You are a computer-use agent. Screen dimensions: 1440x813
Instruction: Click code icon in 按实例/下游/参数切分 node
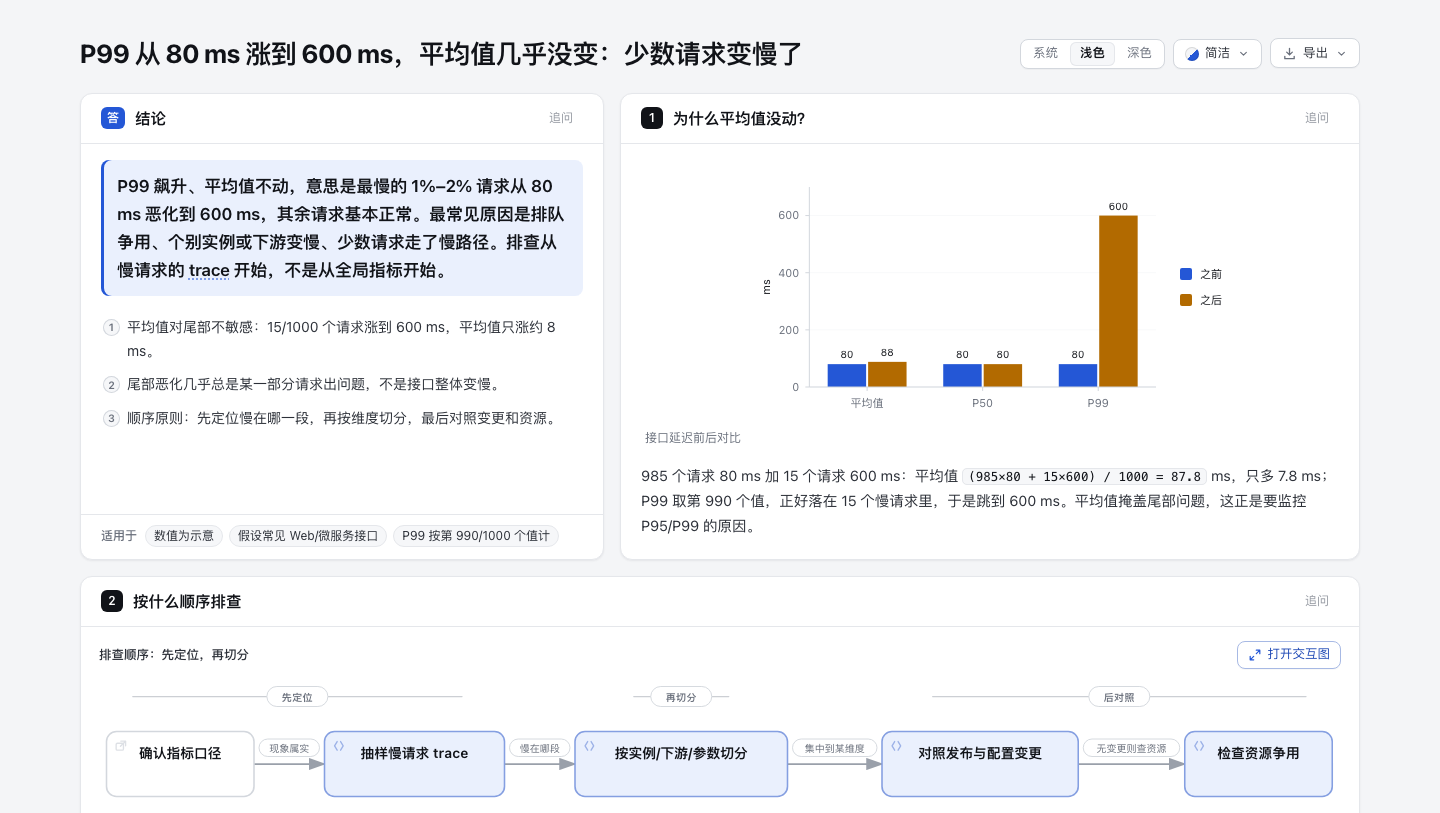tap(590, 745)
